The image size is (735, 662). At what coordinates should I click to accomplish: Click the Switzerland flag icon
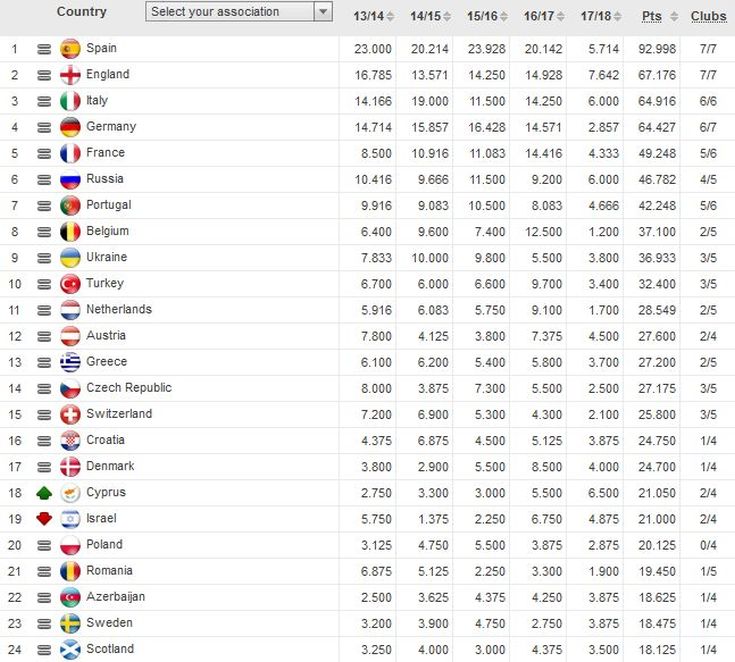pos(70,414)
